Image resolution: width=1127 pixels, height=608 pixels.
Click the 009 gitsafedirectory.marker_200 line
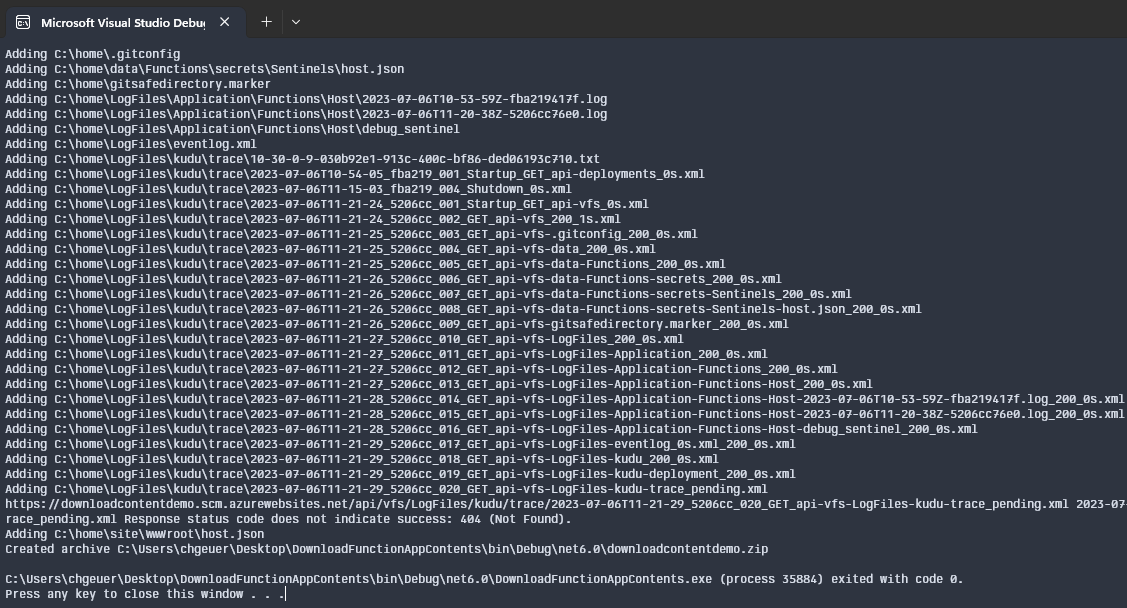click(x=397, y=326)
